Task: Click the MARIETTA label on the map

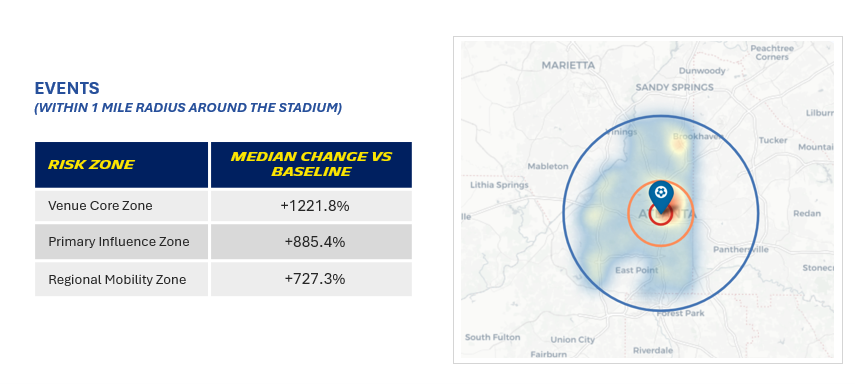Action: (568, 65)
